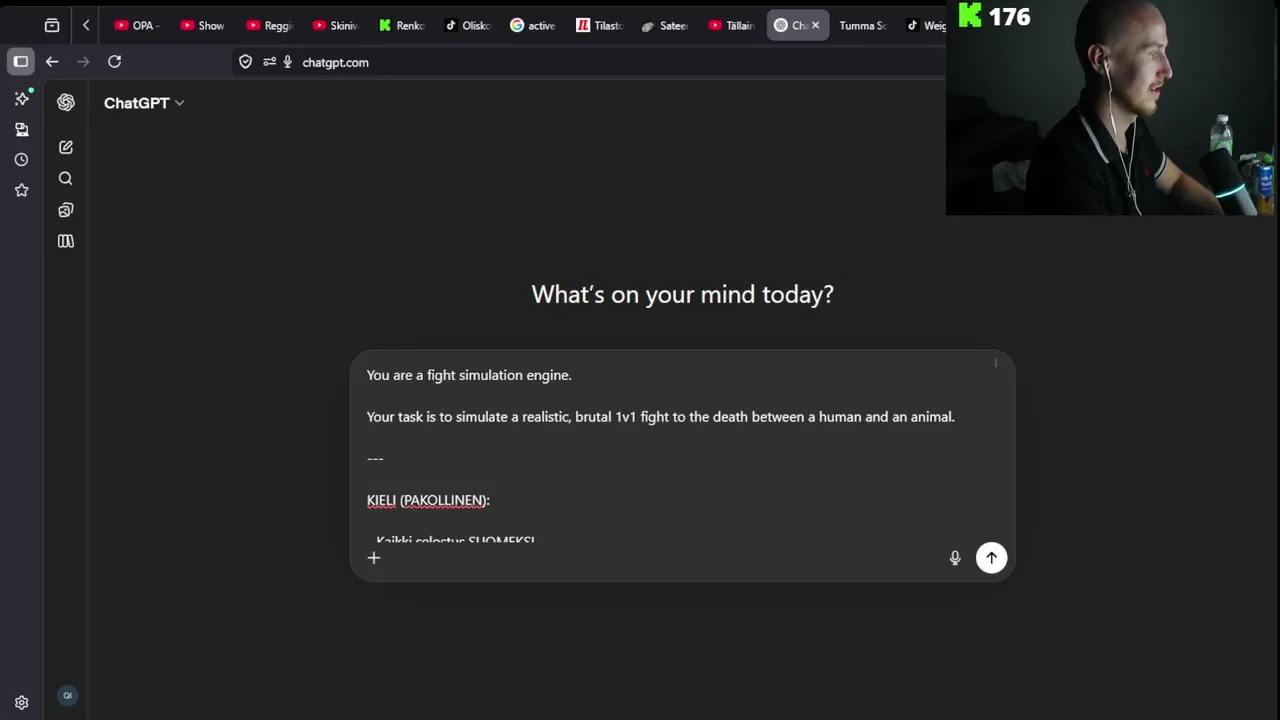Screen dimensions: 1280x720
Task: Switch to the Tumma So tab
Action: [862, 25]
